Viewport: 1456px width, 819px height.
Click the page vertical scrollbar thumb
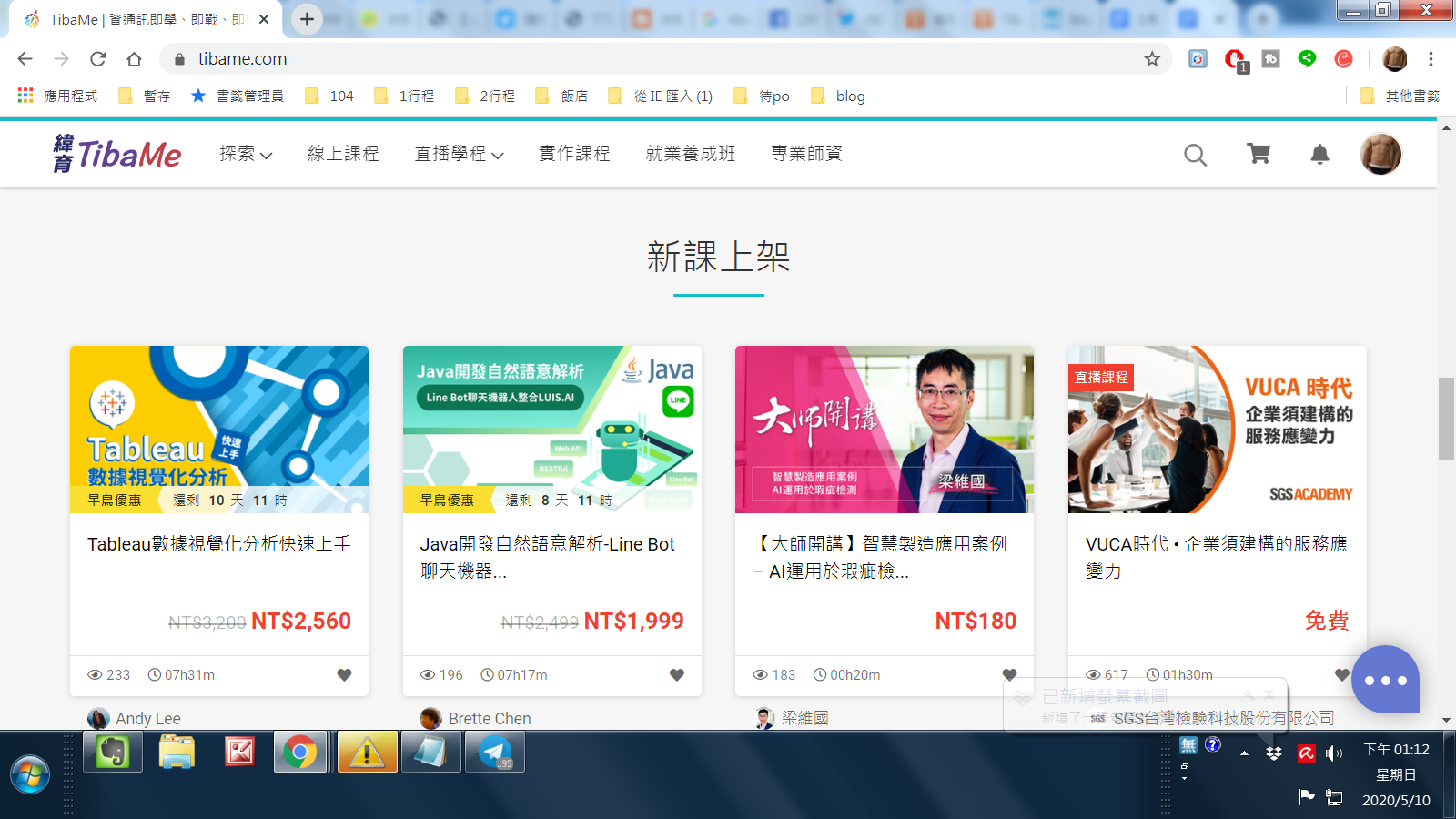tap(1446, 419)
